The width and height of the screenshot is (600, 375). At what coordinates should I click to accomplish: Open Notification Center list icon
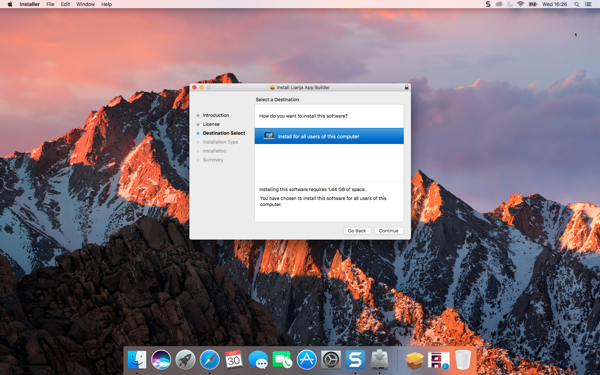pyautogui.click(x=589, y=4)
